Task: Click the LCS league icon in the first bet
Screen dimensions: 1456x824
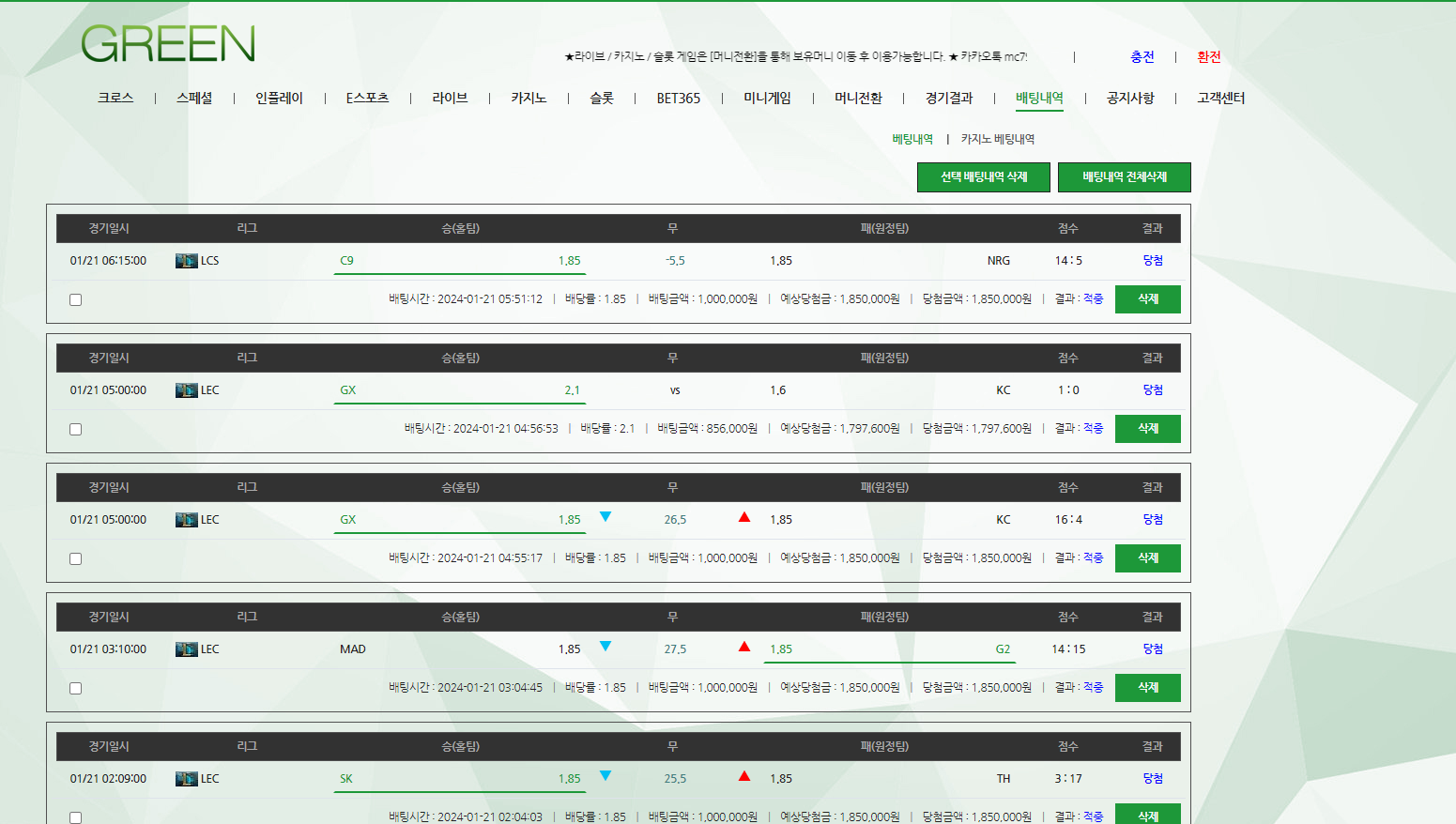Action: [x=186, y=261]
